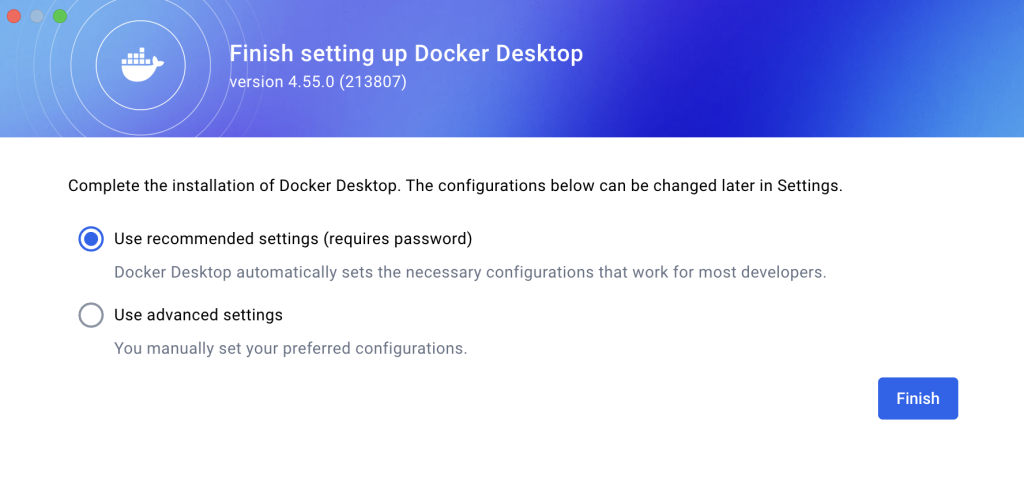Select the recommended settings radio button
1024x479 pixels.
pyautogui.click(x=91, y=239)
